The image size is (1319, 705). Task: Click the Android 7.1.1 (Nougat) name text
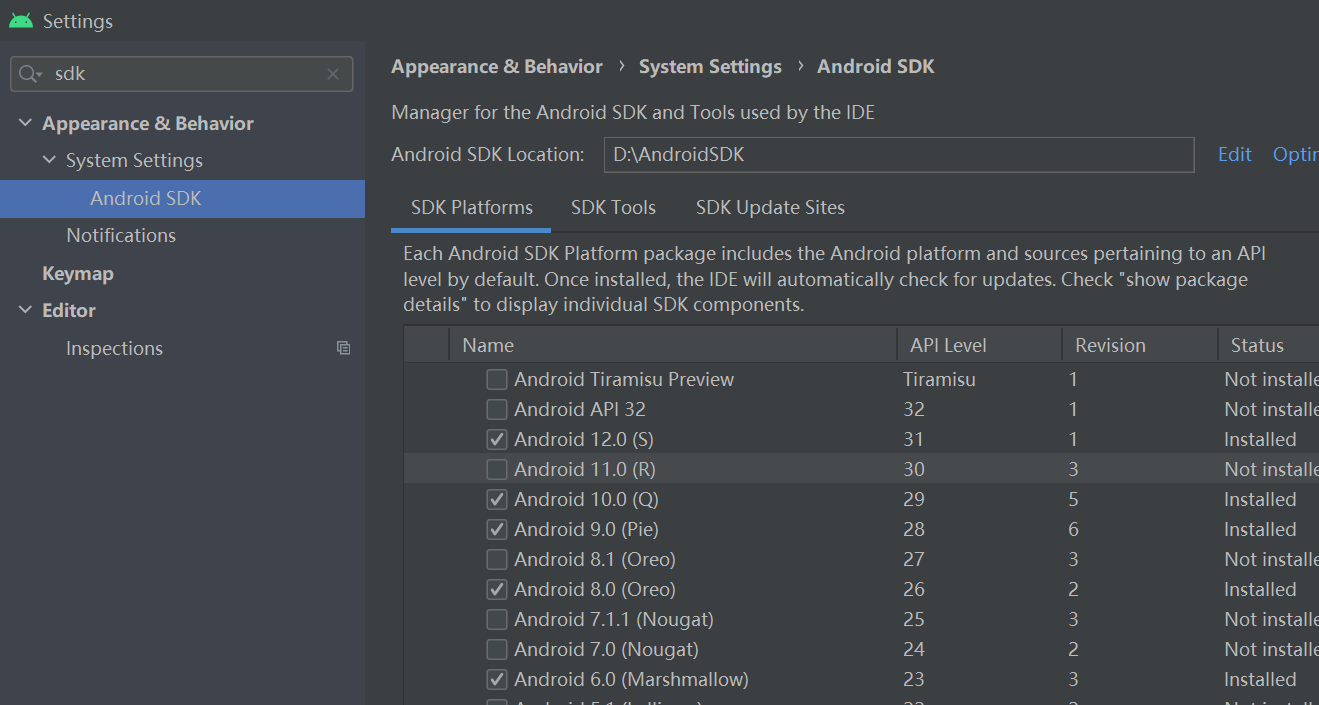(x=614, y=619)
